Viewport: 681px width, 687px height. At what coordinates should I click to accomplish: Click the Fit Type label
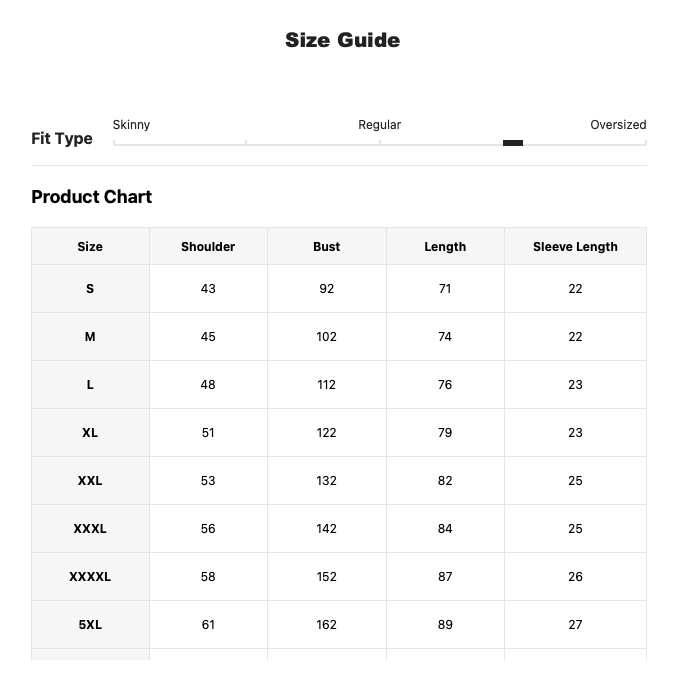click(x=62, y=138)
